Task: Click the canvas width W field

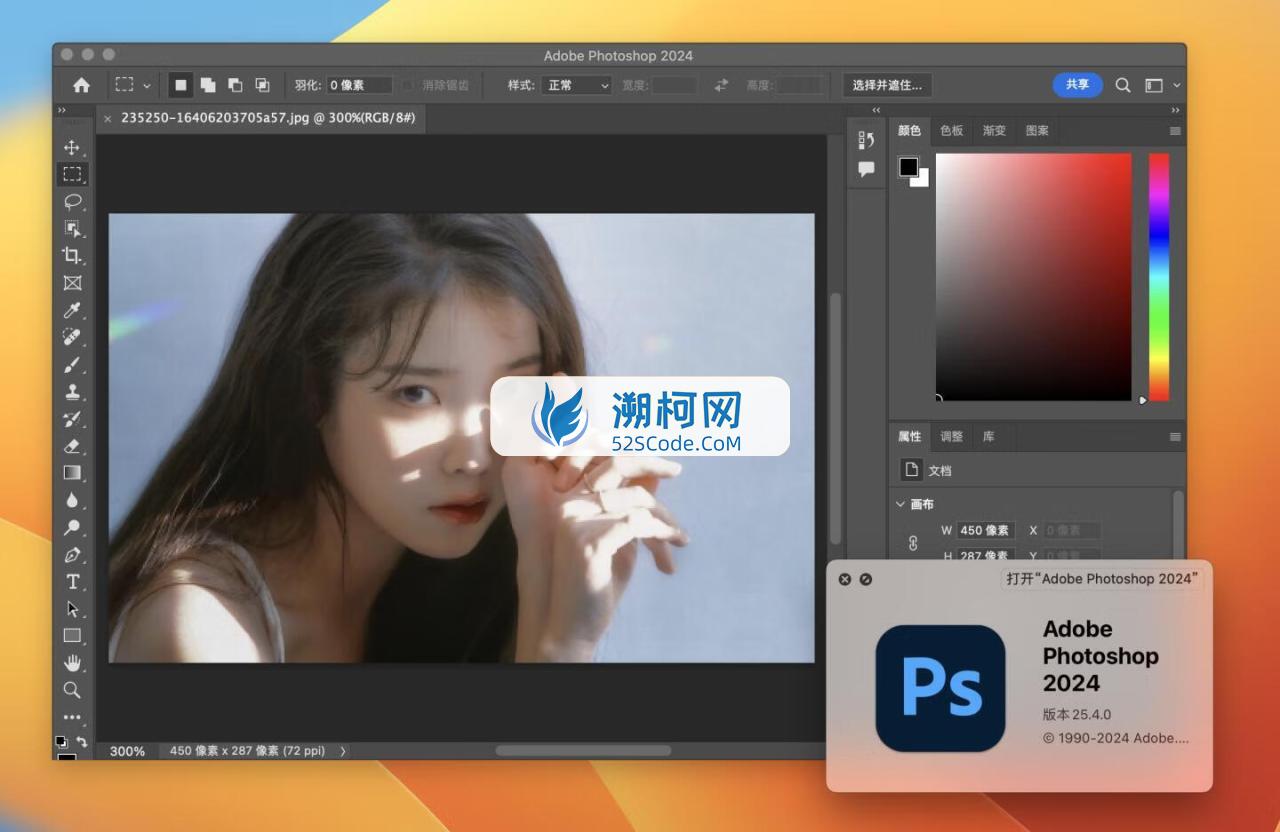Action: pos(986,530)
